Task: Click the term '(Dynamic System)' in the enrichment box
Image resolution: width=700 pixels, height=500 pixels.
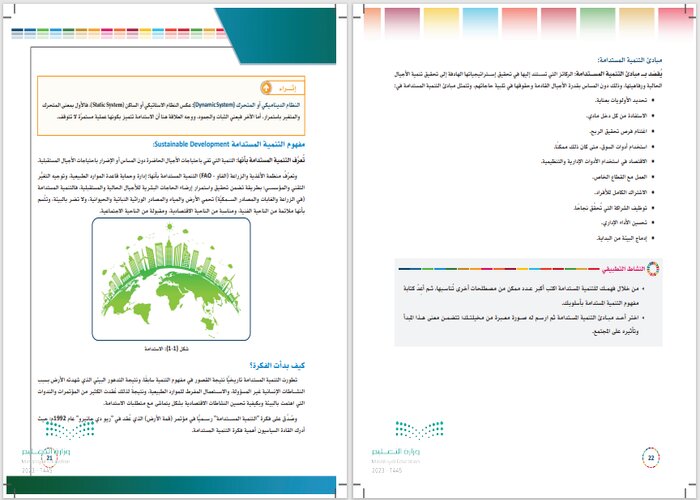Action: coord(213,105)
